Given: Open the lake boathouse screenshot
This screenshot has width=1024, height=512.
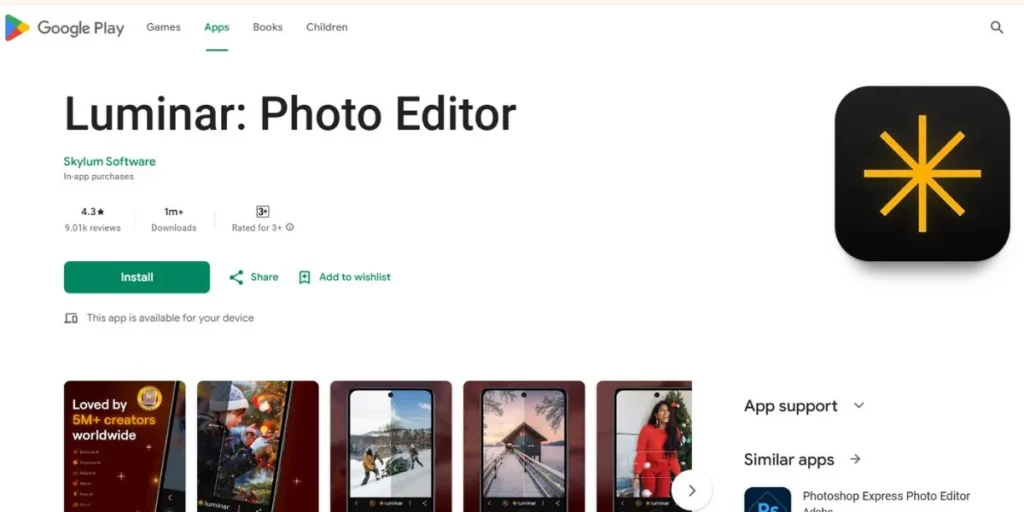Looking at the screenshot, I should (x=524, y=446).
